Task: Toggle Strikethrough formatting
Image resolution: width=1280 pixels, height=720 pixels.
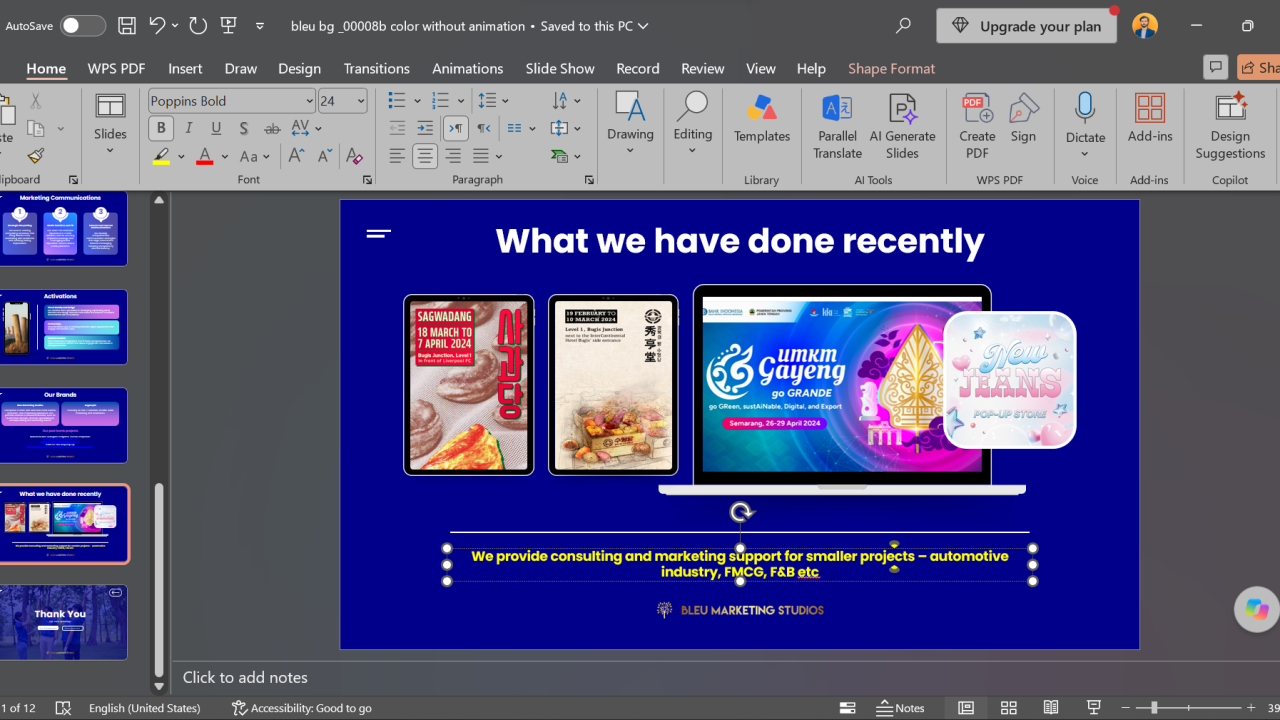Action: (272, 128)
